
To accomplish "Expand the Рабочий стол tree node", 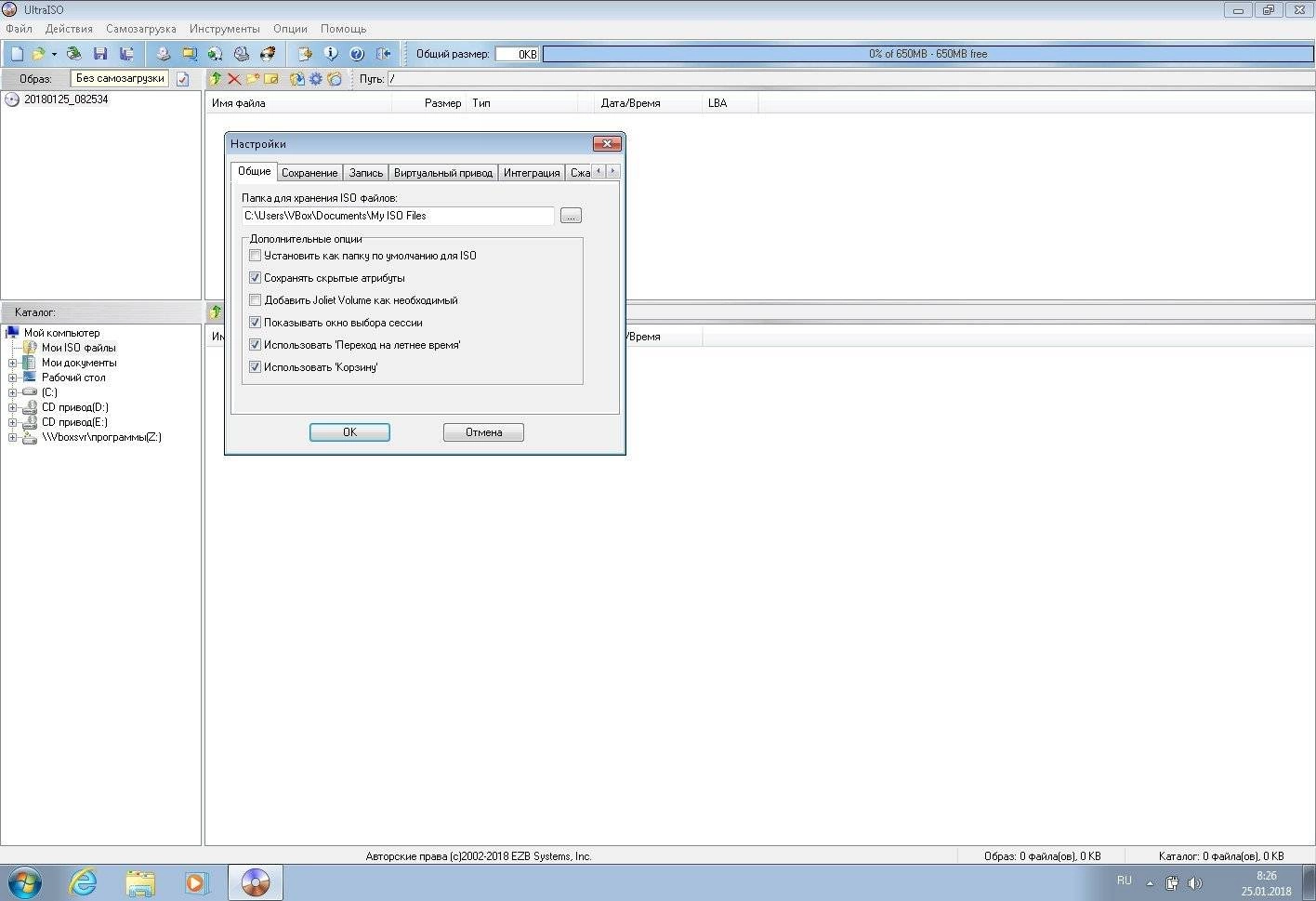I will 12,378.
